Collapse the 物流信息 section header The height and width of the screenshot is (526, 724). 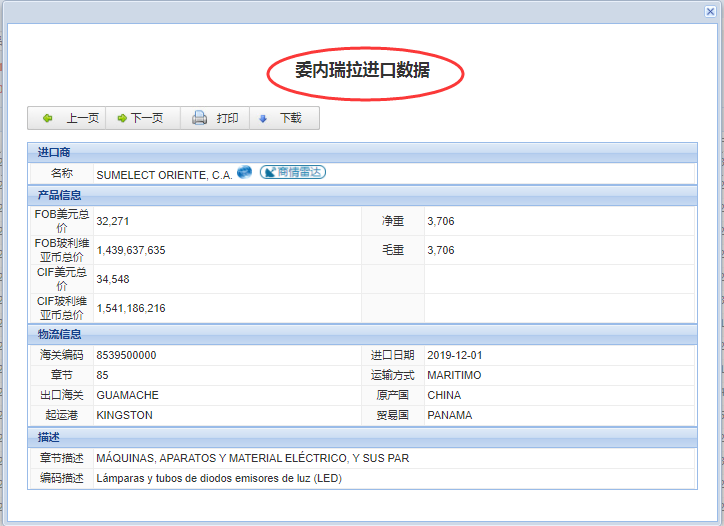tap(60, 334)
